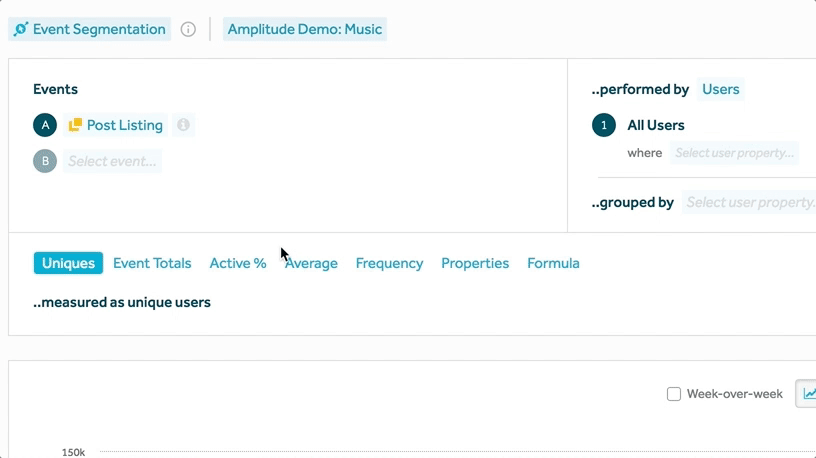The image size is (816, 458).
Task: Open the Post Listing event selector
Action: coord(124,125)
